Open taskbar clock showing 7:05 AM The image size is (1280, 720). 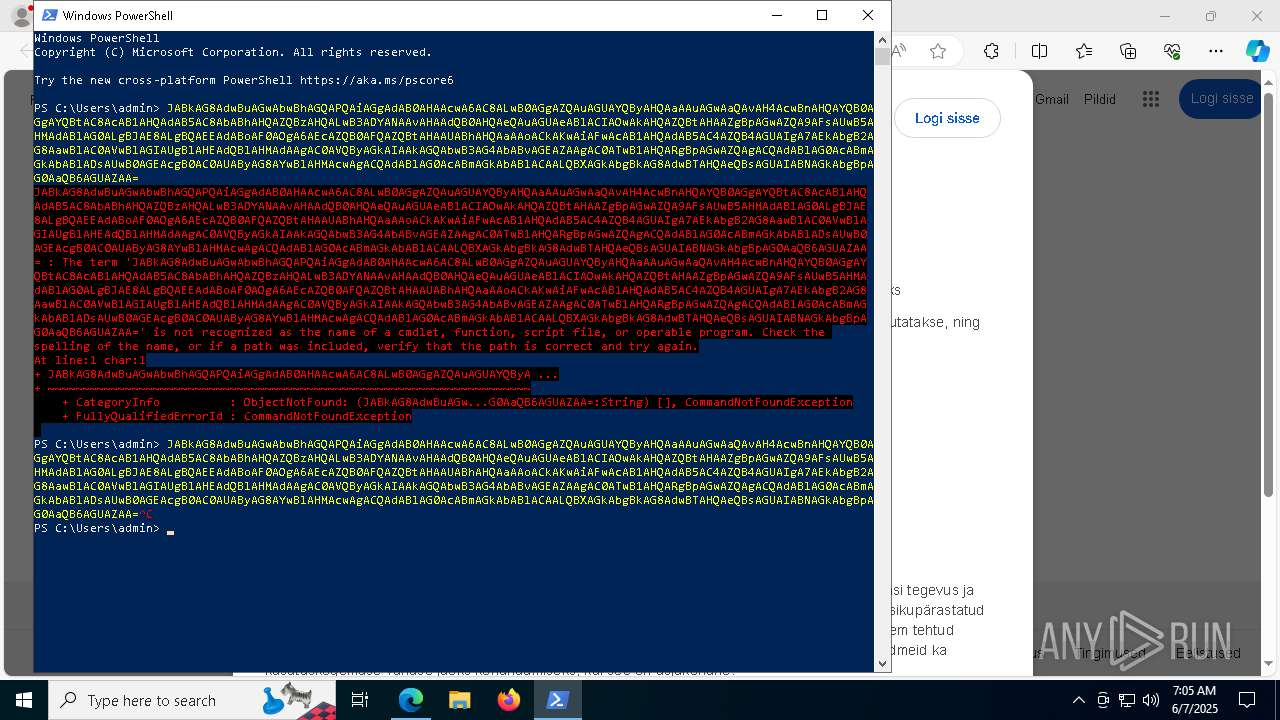1194,700
